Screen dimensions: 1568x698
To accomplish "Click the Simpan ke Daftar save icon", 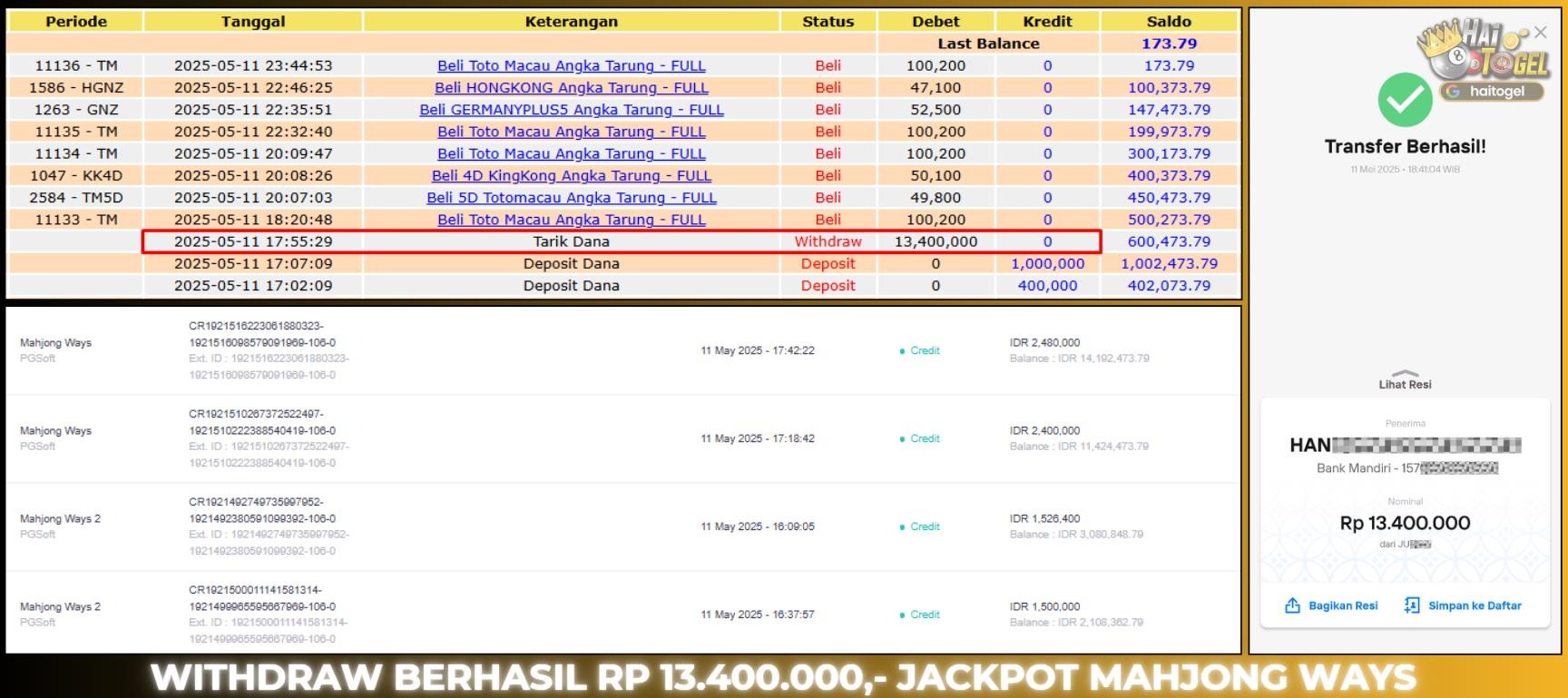I will click(x=1412, y=605).
